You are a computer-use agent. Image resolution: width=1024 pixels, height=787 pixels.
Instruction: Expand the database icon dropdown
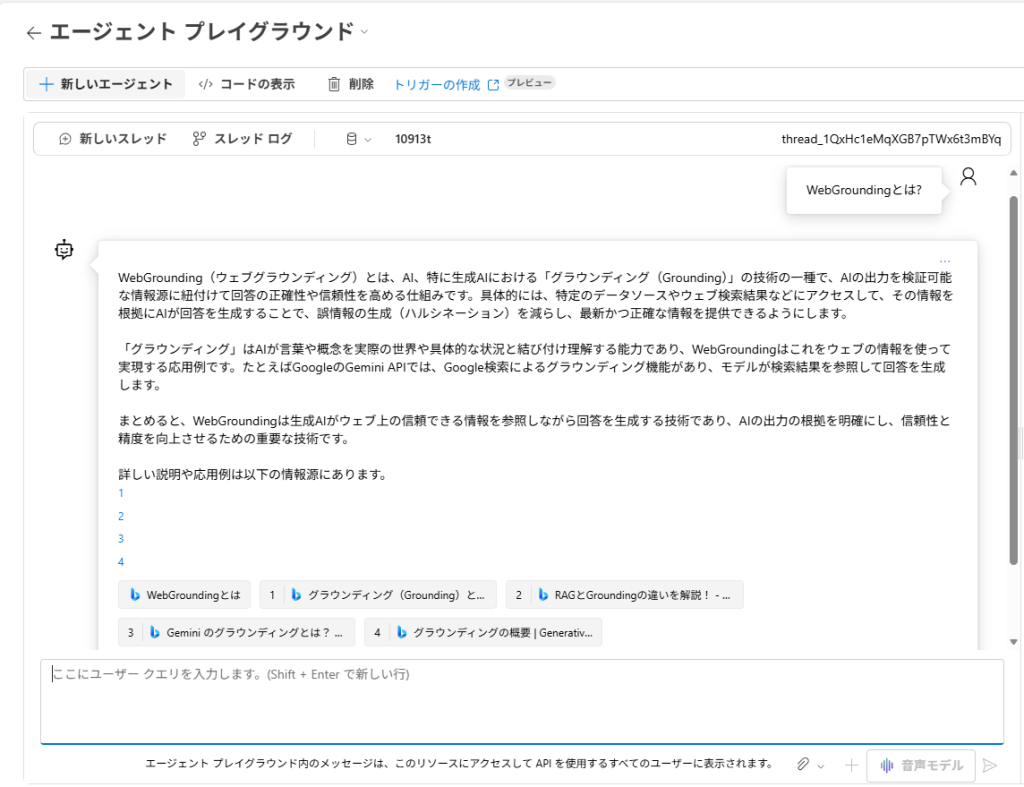coord(358,139)
